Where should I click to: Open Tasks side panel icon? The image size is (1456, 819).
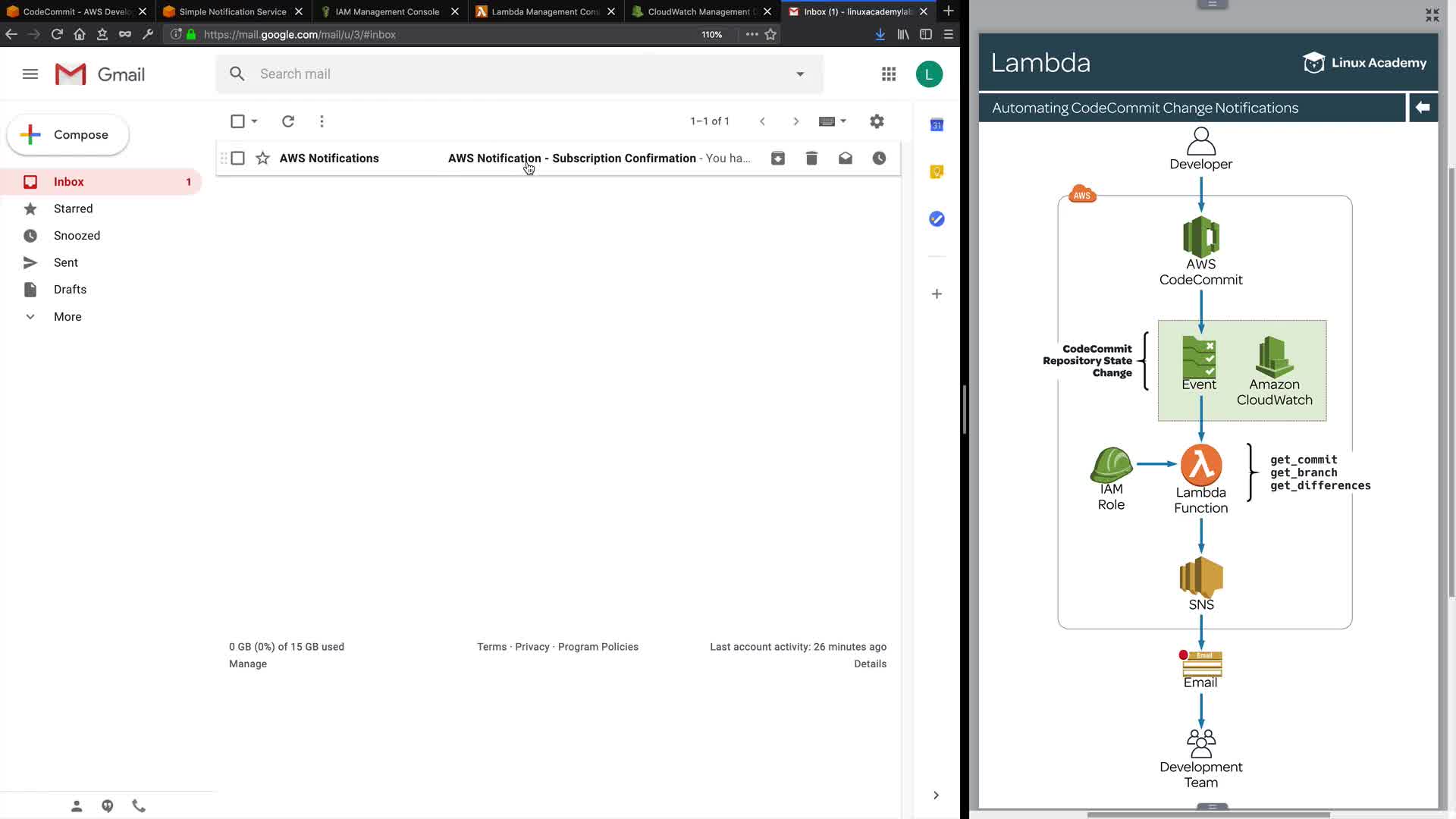(x=937, y=219)
